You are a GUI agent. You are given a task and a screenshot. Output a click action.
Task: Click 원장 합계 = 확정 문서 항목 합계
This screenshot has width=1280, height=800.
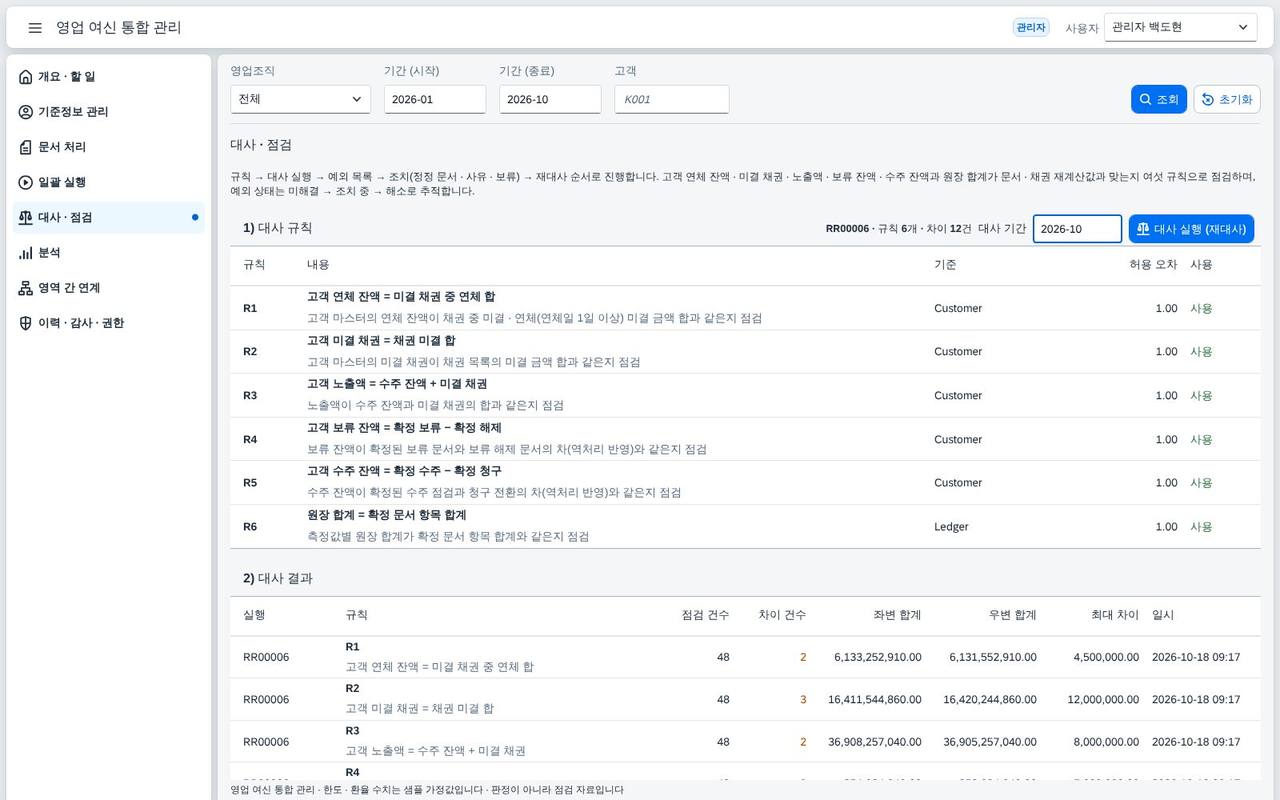(387, 515)
